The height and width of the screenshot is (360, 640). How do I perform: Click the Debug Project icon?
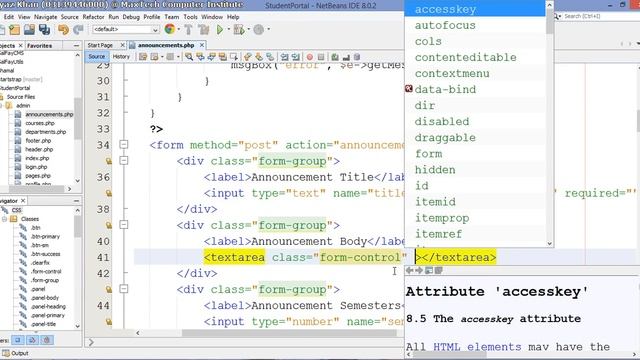click(x=239, y=29)
